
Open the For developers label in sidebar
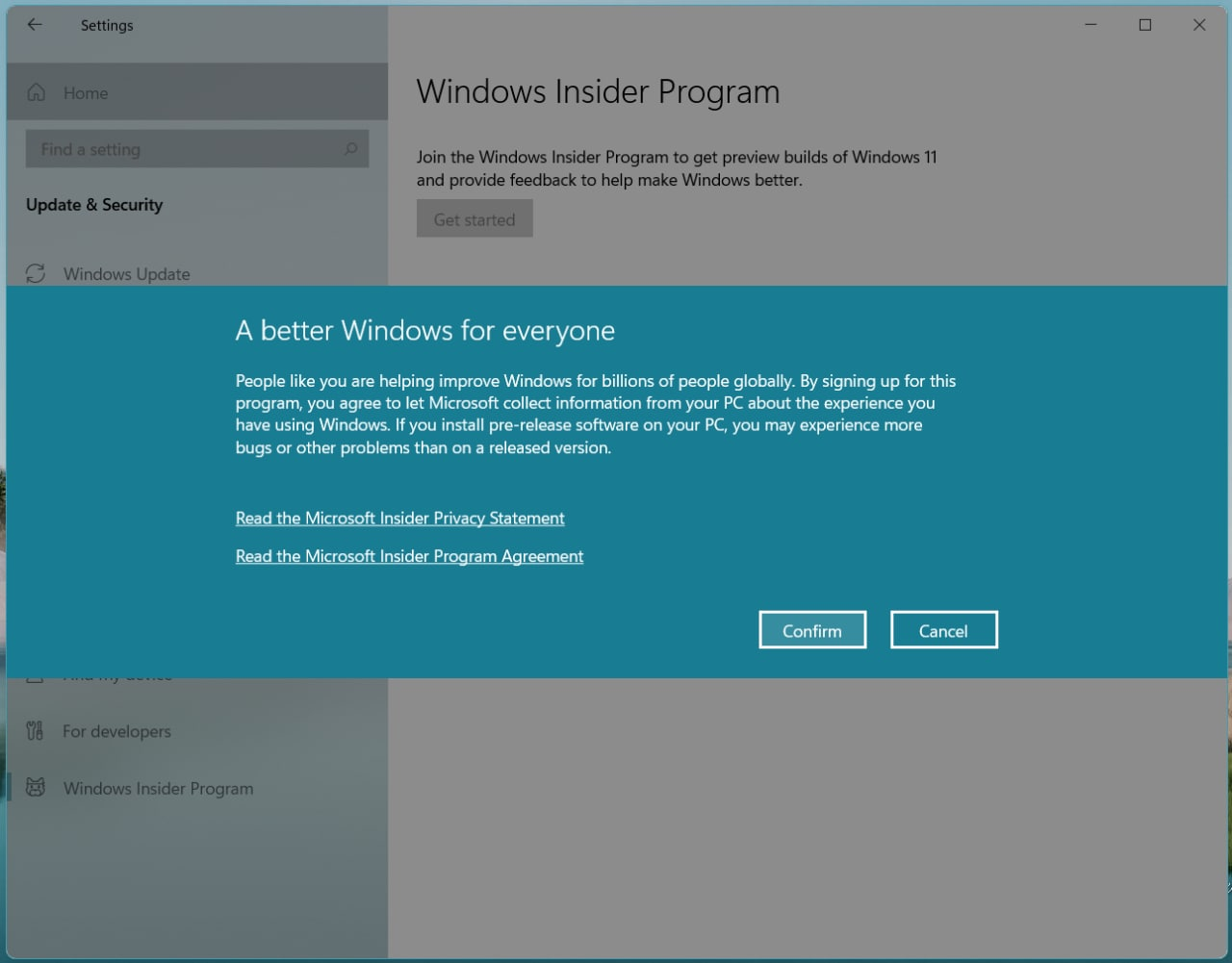(x=116, y=731)
